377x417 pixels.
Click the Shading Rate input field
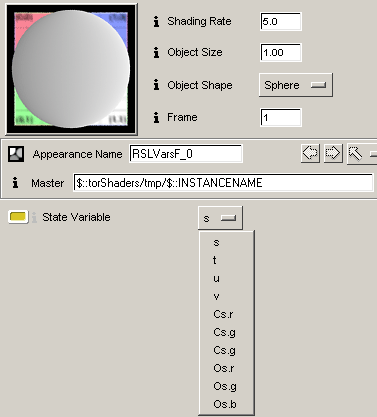pyautogui.click(x=281, y=22)
